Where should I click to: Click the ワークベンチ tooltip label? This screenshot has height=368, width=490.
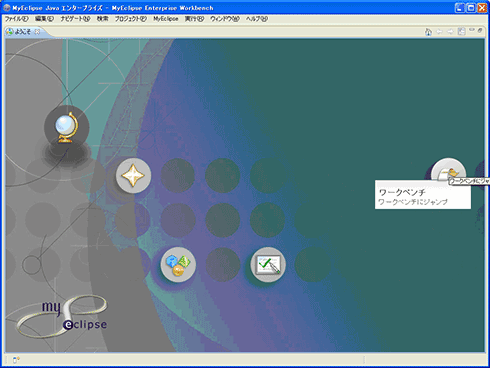[402, 192]
